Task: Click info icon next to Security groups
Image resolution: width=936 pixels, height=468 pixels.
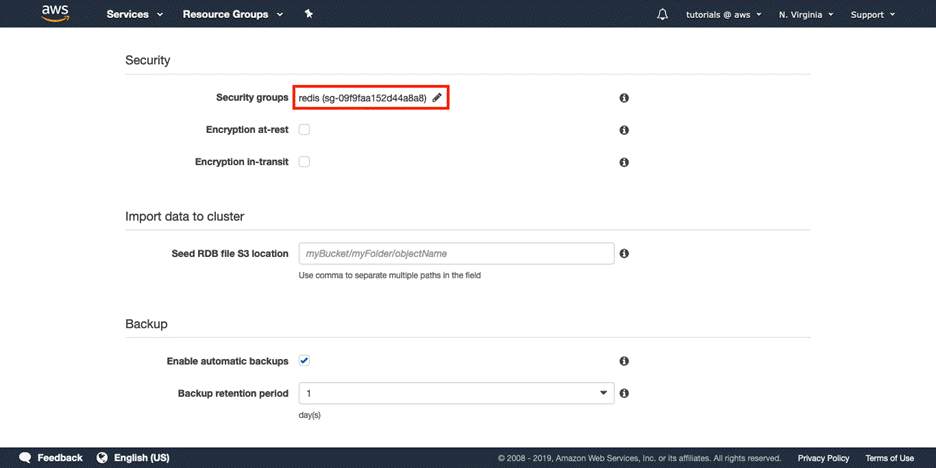Action: pos(624,98)
